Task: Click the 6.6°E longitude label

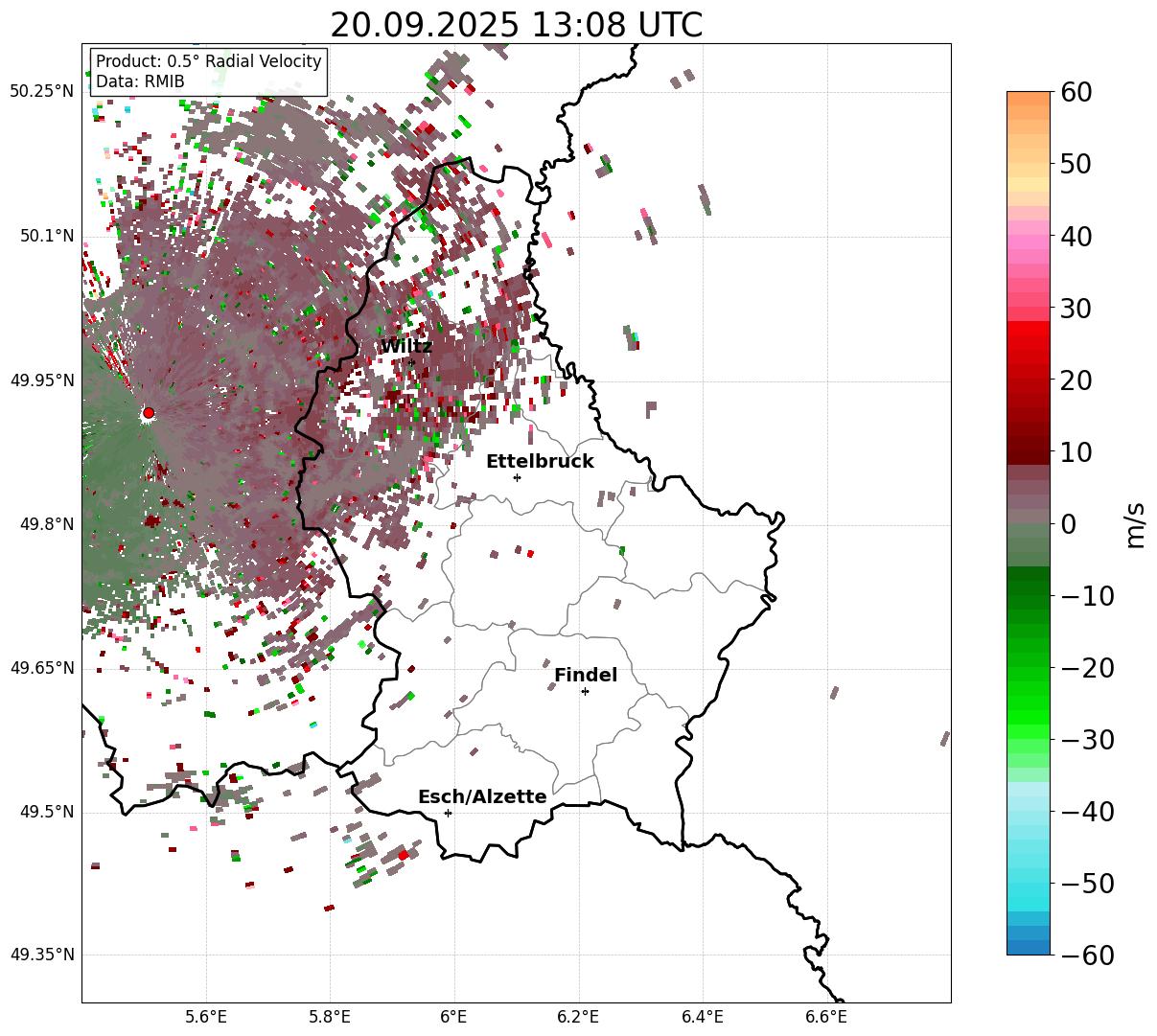Action: (x=825, y=1016)
